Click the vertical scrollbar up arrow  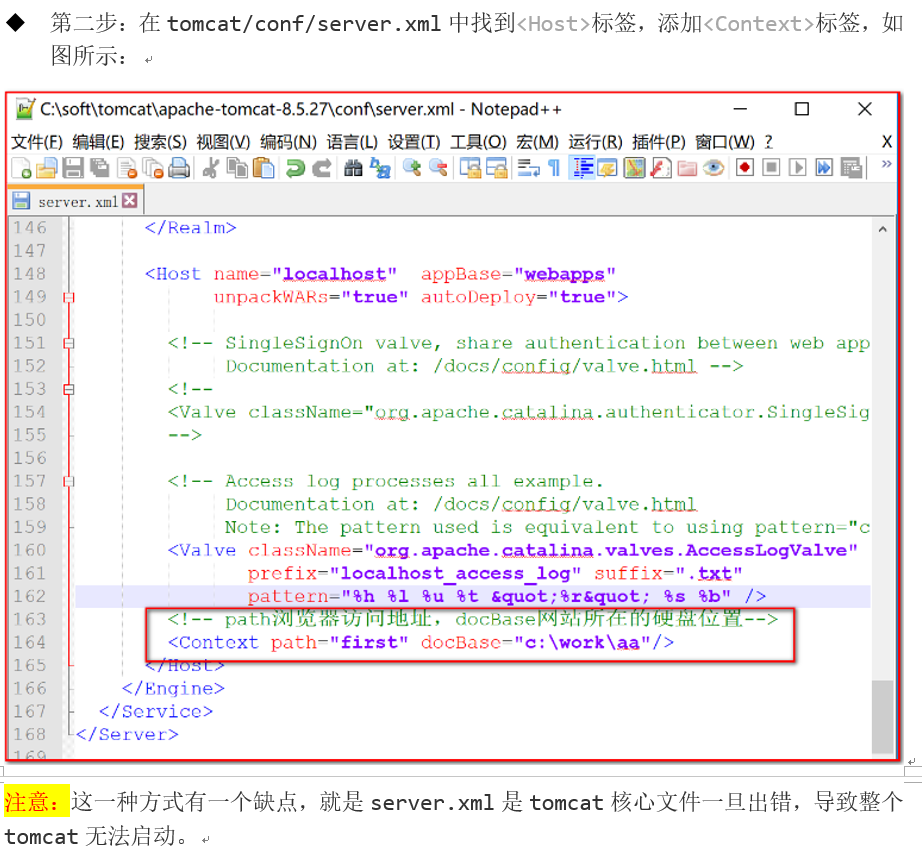click(x=883, y=229)
